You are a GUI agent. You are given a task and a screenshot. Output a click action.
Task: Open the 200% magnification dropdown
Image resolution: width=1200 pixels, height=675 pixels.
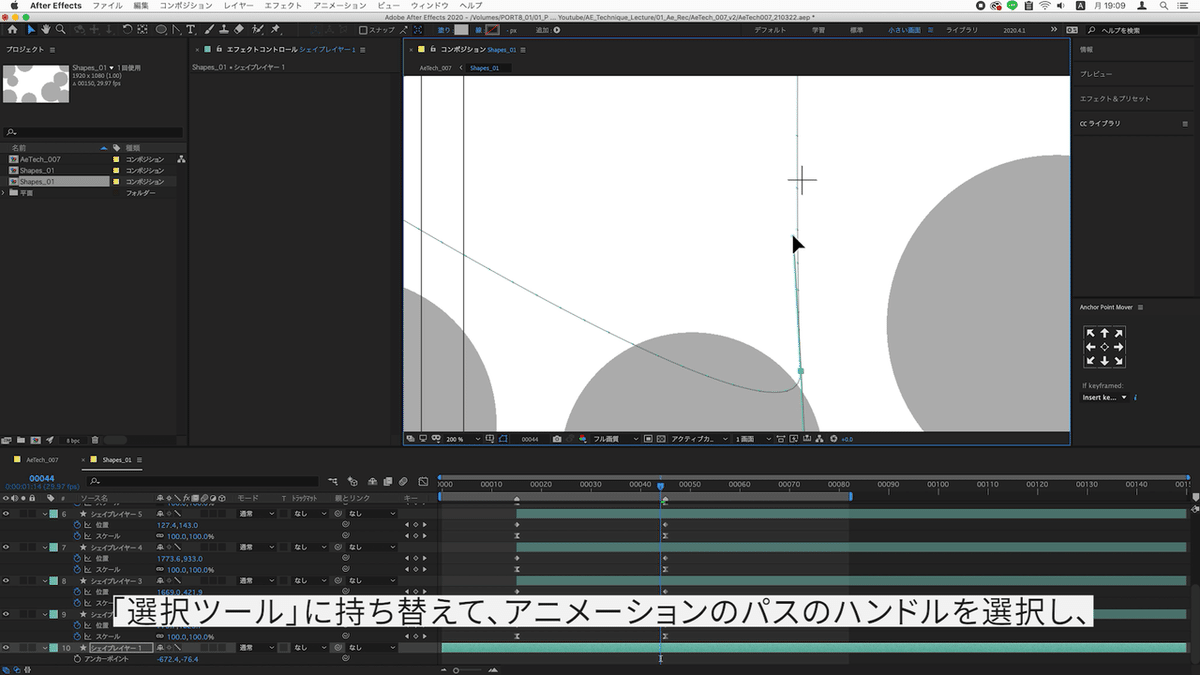tap(463, 439)
